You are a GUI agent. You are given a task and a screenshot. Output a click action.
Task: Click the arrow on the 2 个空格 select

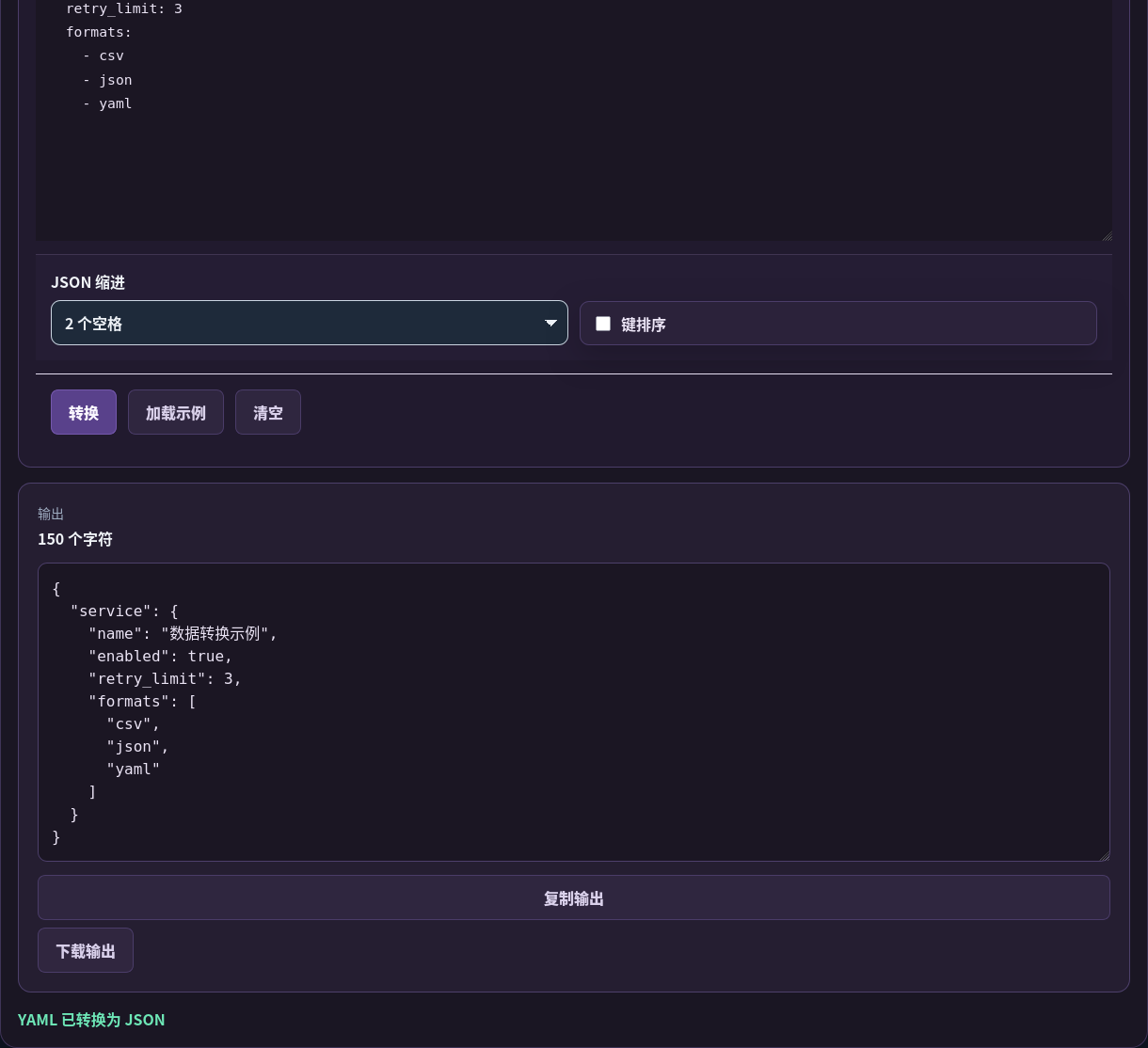(x=551, y=324)
